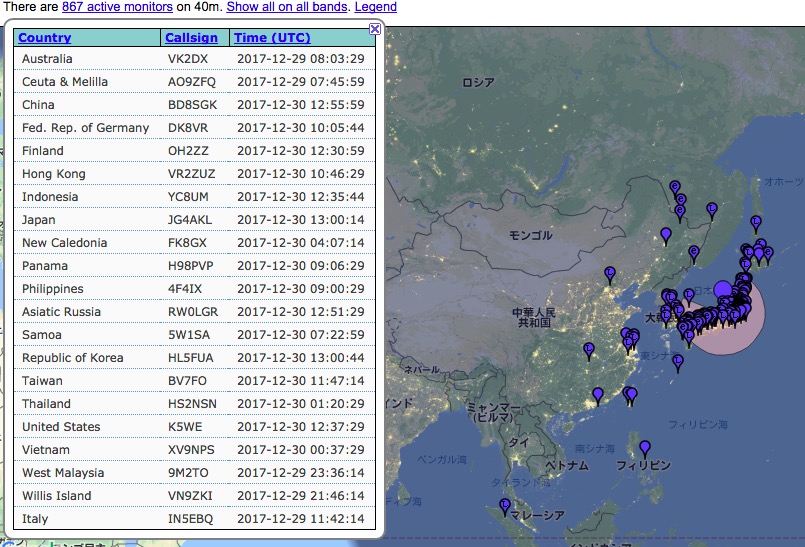The height and width of the screenshot is (547, 805).
Task: Select the large round marker over Japan
Action: pyautogui.click(x=723, y=289)
